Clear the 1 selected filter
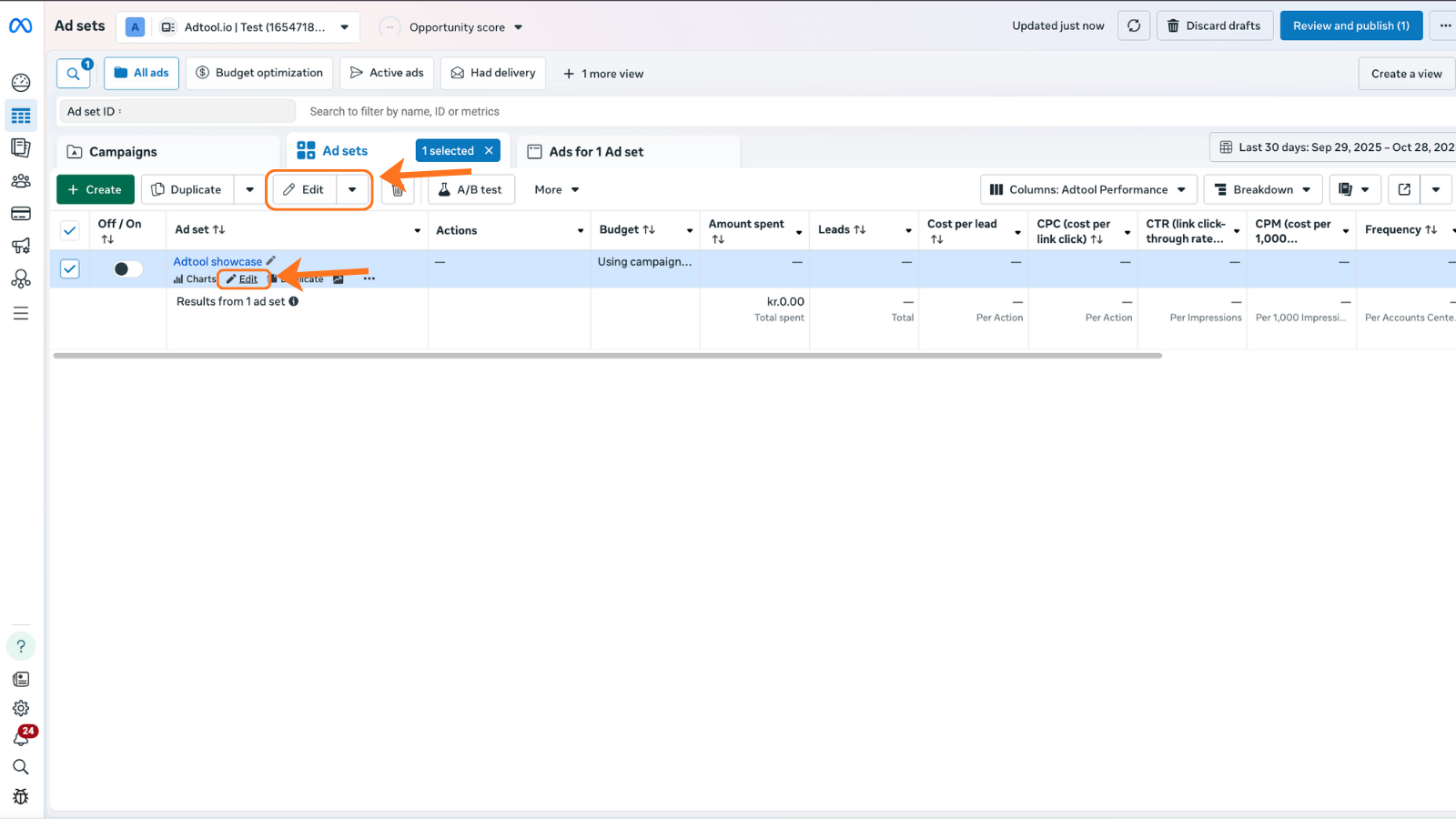1456x819 pixels. click(489, 151)
